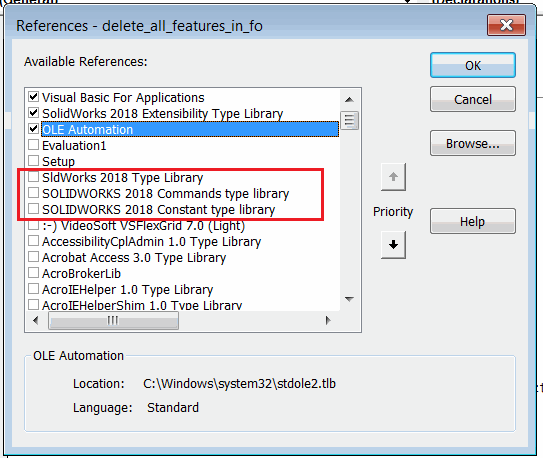This screenshot has width=543, height=458.
Task: Tick SOLIDWORKS 2018 Constant type library
Action: pyautogui.click(x=33, y=209)
